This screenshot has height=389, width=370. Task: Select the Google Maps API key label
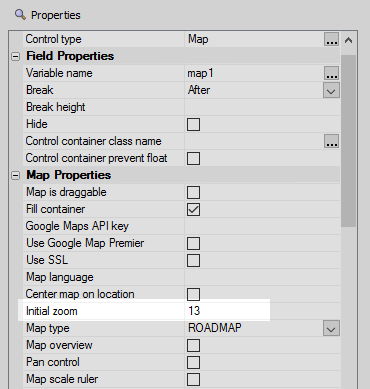pos(77,226)
